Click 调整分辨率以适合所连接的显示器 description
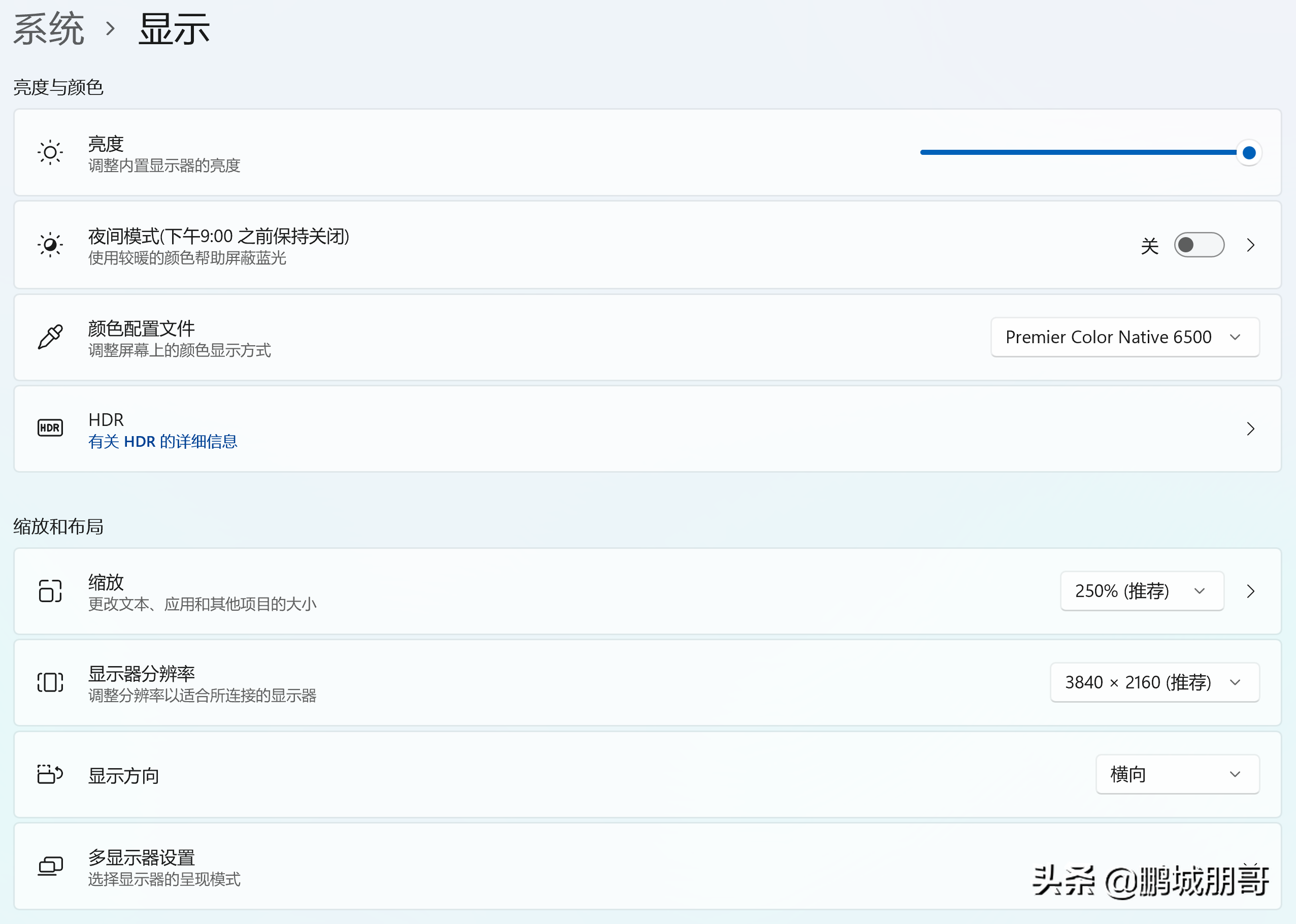The height and width of the screenshot is (924, 1296). tap(203, 695)
